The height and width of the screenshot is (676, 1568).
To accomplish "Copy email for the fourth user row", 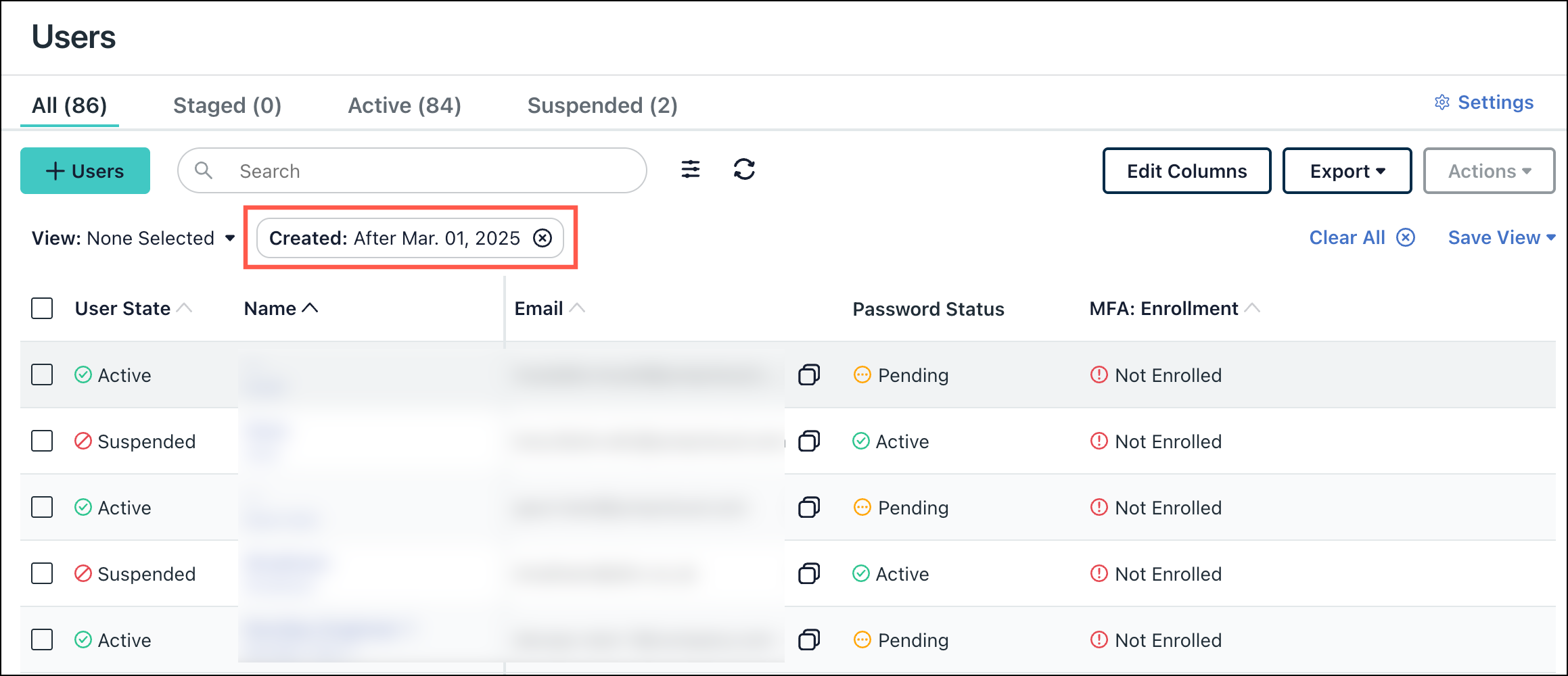I will 809,573.
